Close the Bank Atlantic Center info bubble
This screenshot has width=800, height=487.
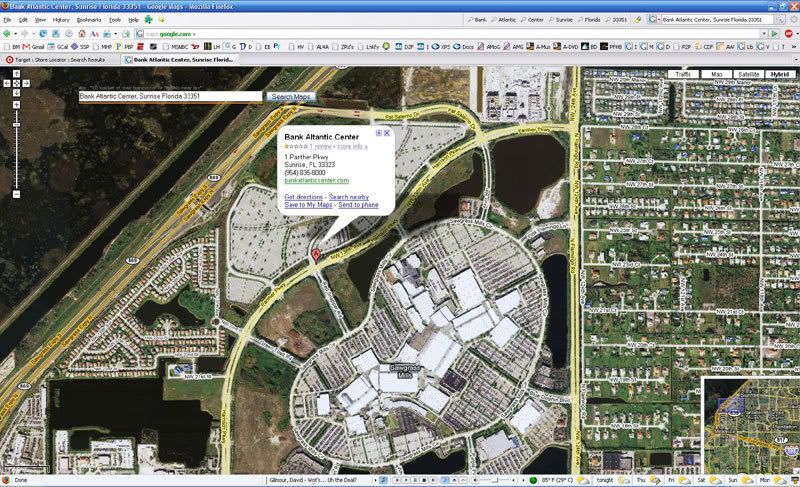[x=387, y=133]
